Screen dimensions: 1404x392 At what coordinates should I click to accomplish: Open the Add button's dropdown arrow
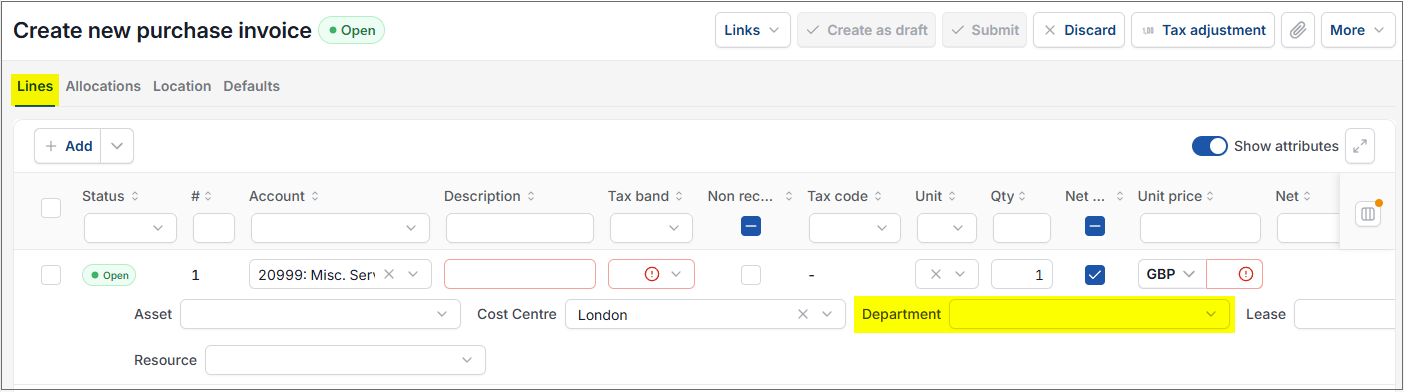coord(117,146)
